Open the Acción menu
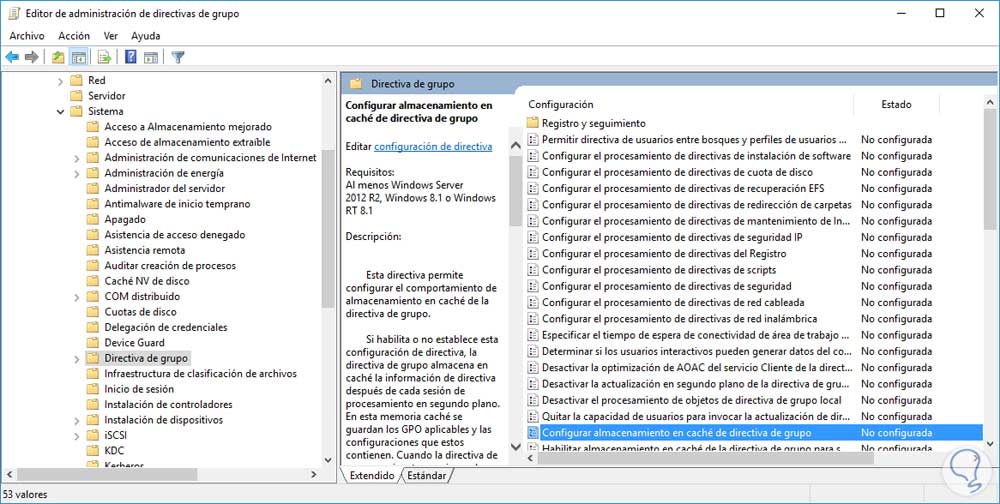Screen dimensions: 1000x504 coord(74,36)
